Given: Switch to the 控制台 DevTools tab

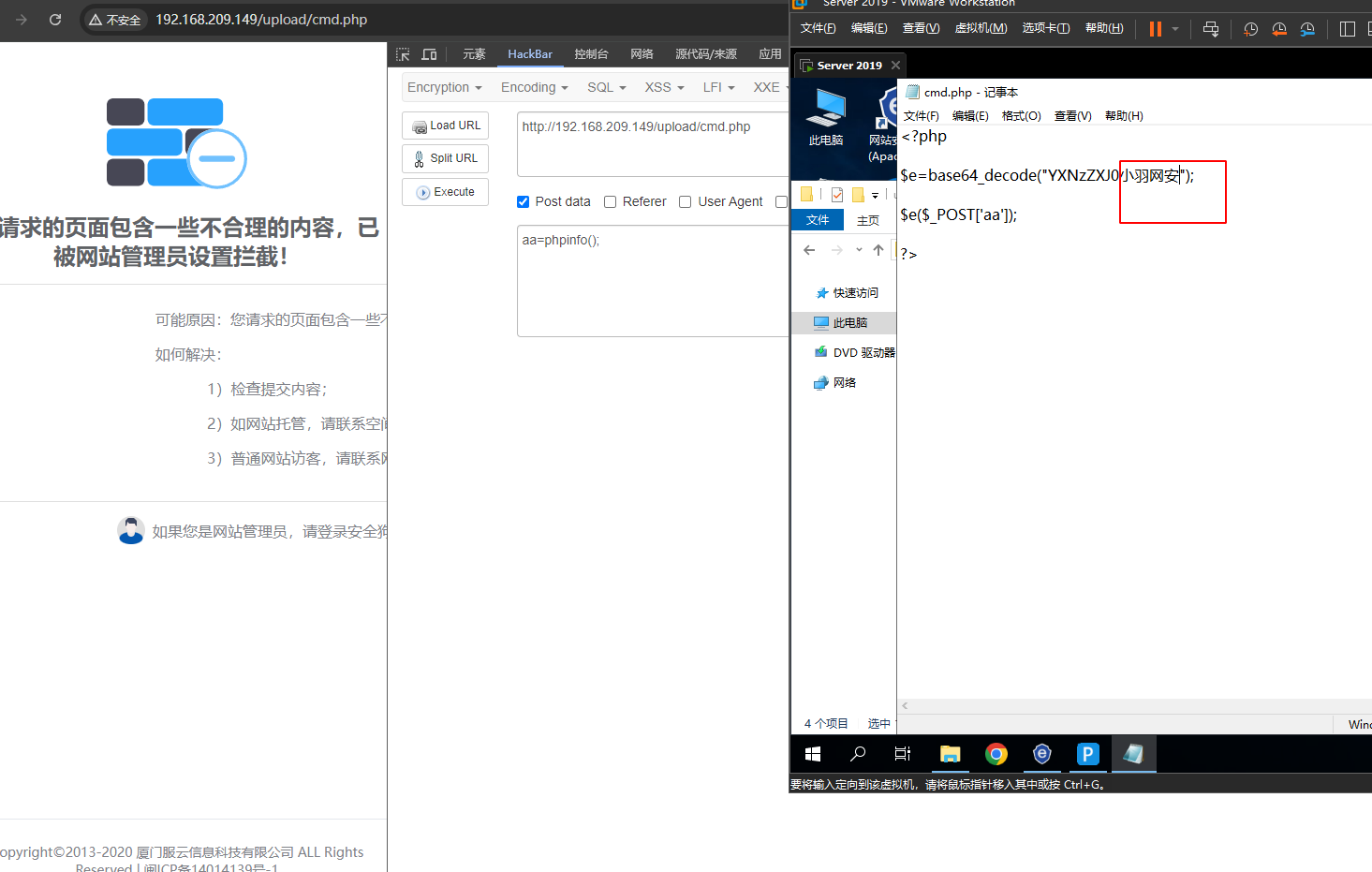Looking at the screenshot, I should coord(591,54).
